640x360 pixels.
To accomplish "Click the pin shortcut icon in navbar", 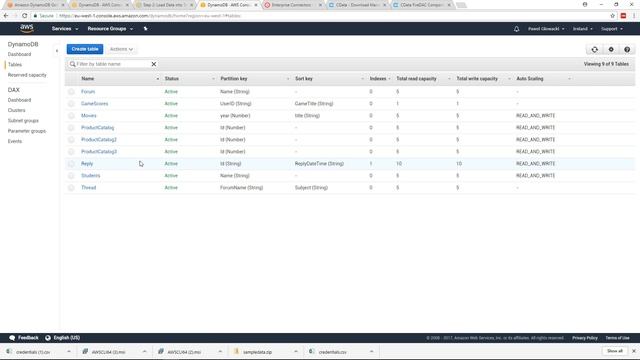I will pos(145,29).
